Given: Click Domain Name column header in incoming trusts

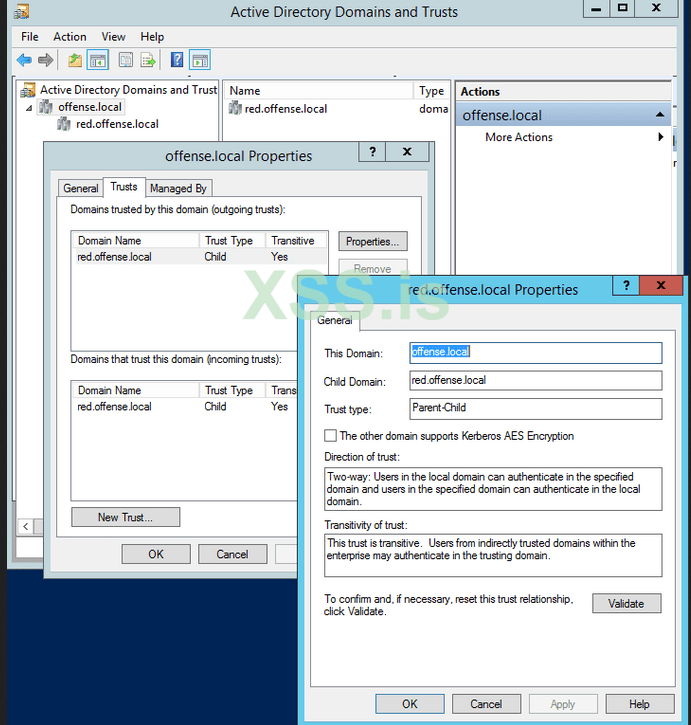Looking at the screenshot, I should click(136, 390).
